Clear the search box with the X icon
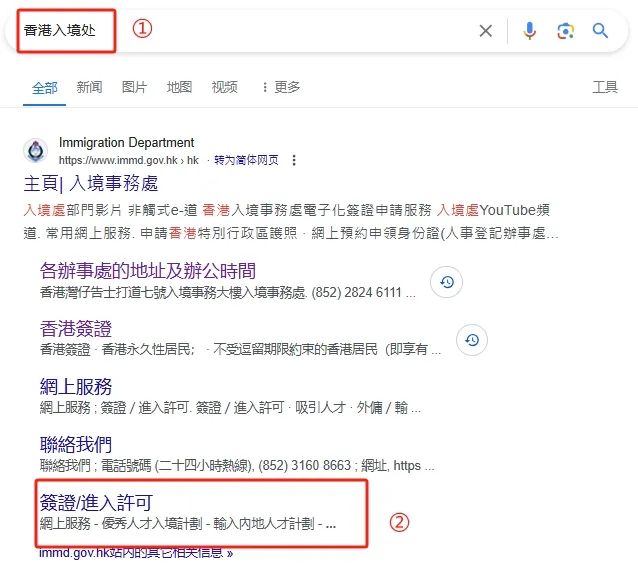 click(485, 31)
